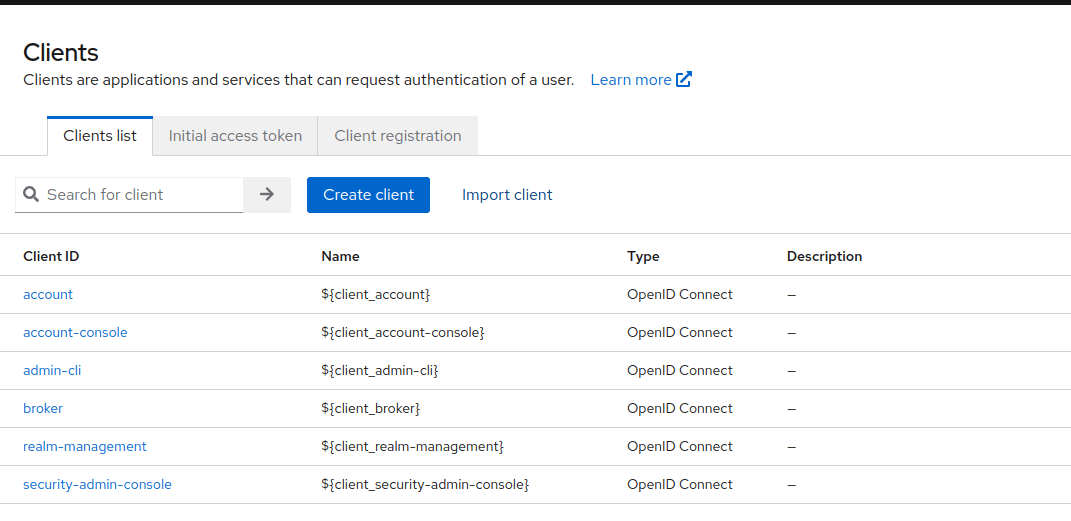Focus the Search for client field
The image size is (1071, 521).
(140, 195)
